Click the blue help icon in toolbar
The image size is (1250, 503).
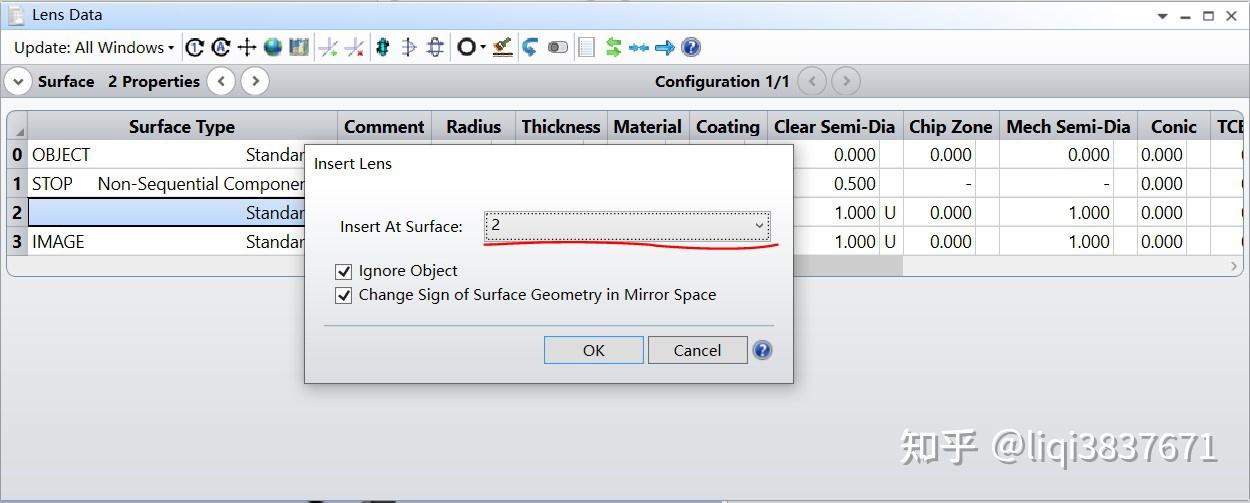tap(690, 47)
